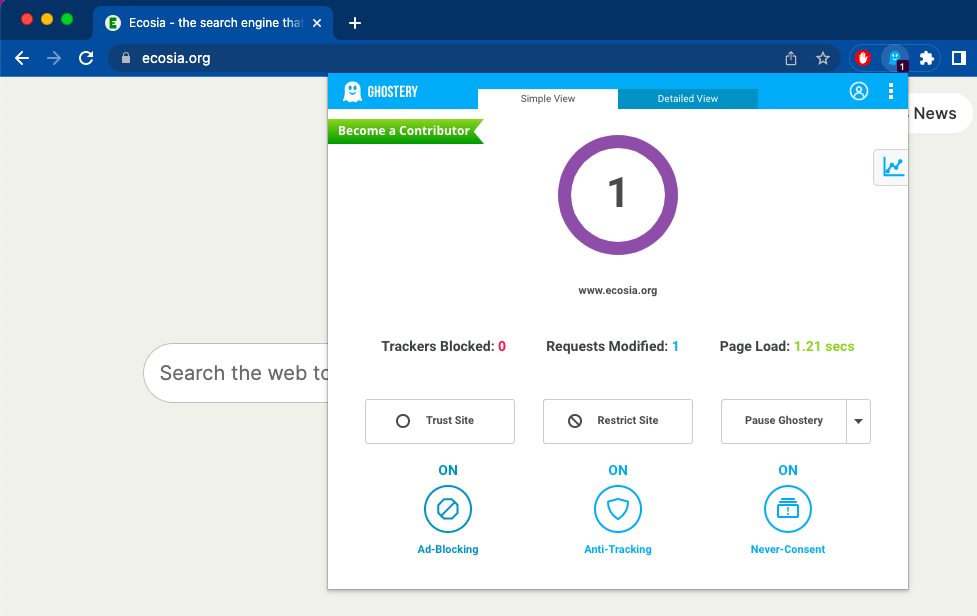Open the Extensions puzzle-piece menu
The width and height of the screenshot is (977, 616).
(x=927, y=58)
